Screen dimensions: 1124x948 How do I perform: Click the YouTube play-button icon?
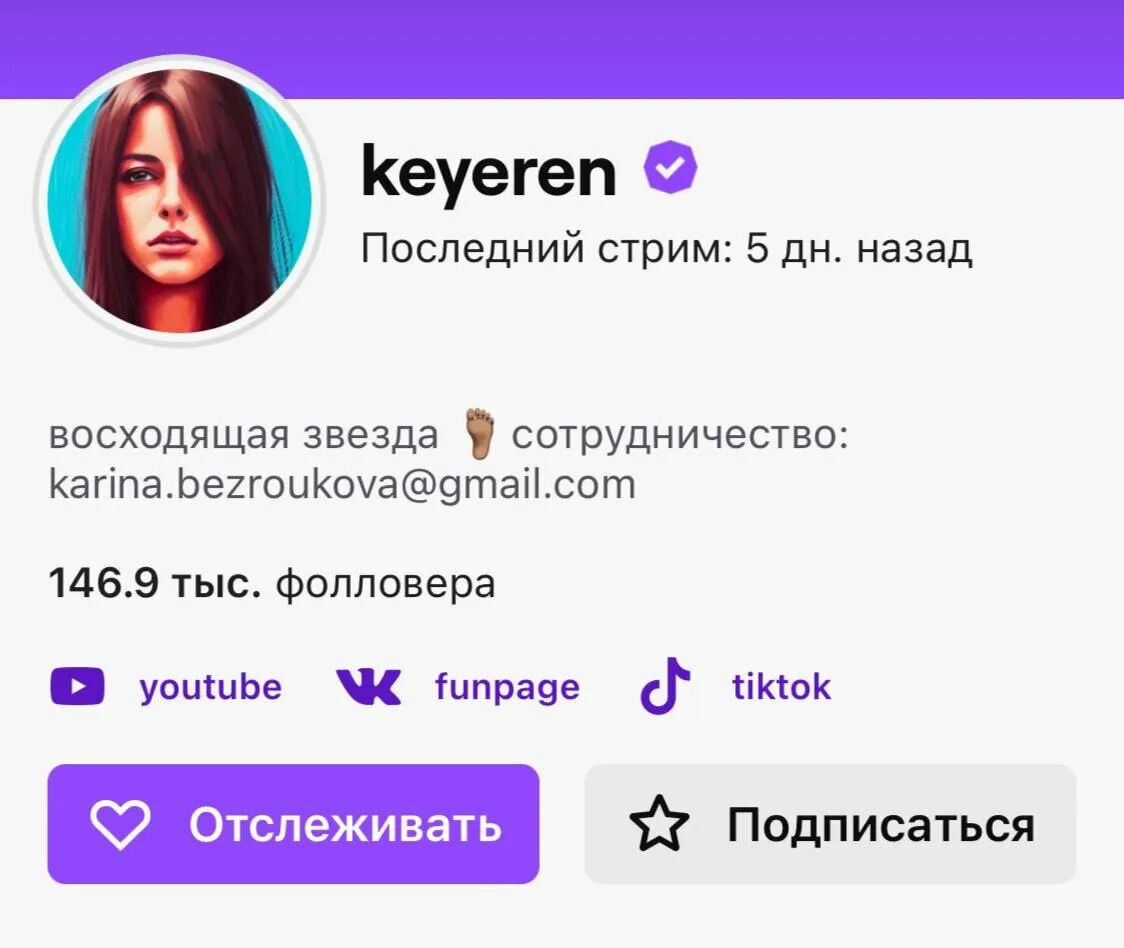[77, 686]
